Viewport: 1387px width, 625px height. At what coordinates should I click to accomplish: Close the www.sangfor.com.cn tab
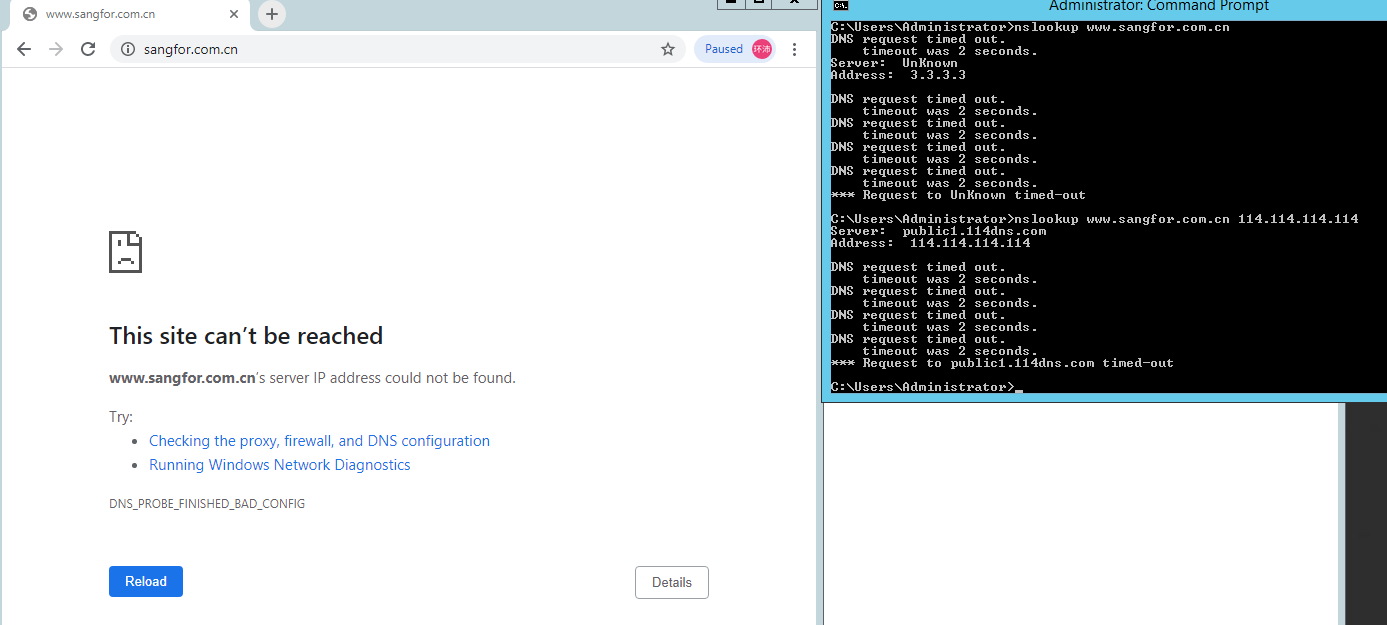(235, 14)
